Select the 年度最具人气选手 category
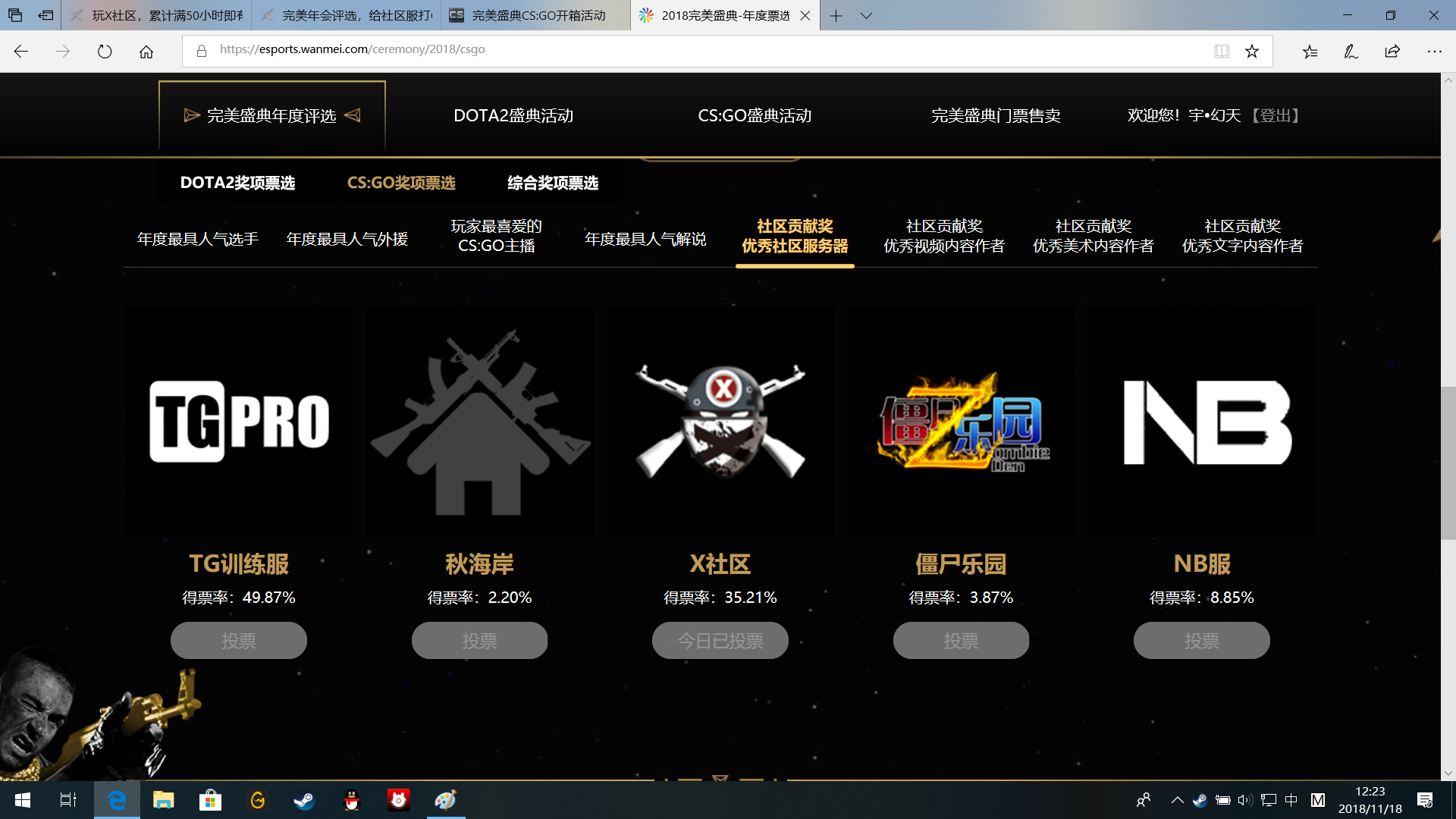 [196, 238]
